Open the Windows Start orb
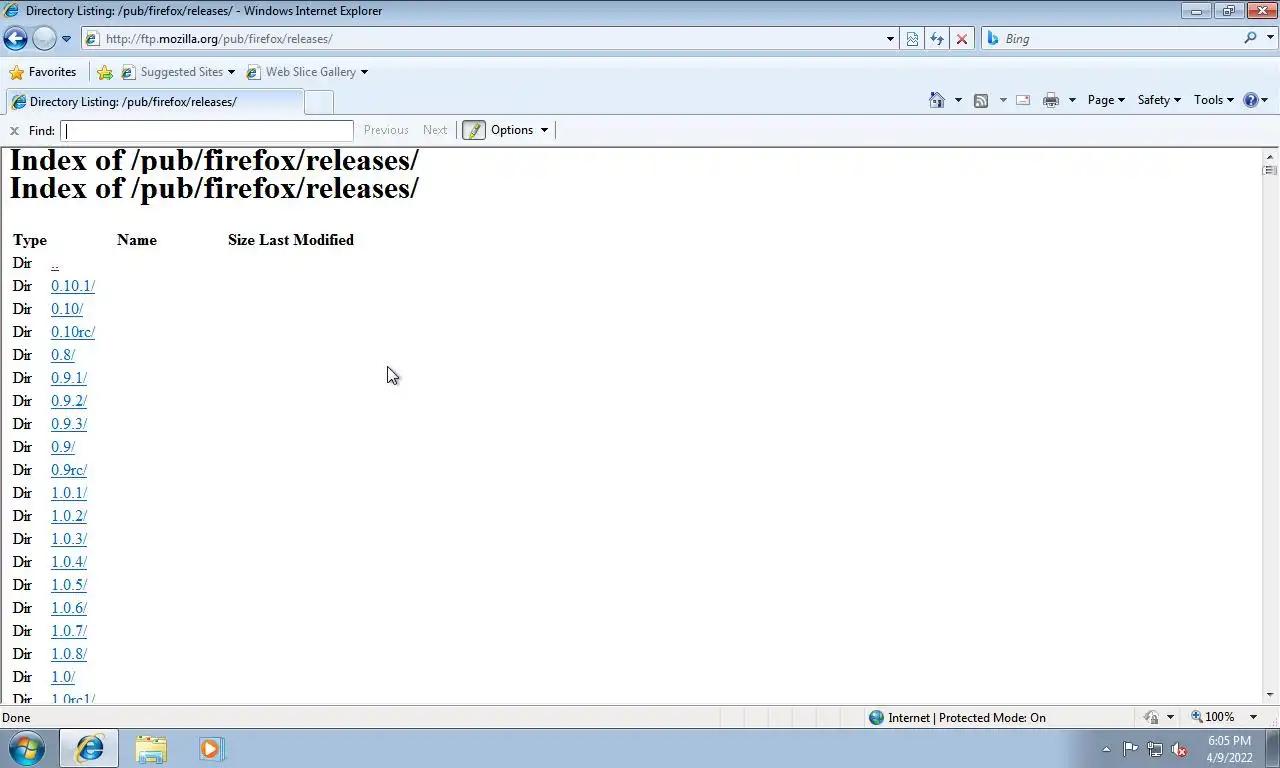The width and height of the screenshot is (1280, 768). (27, 748)
